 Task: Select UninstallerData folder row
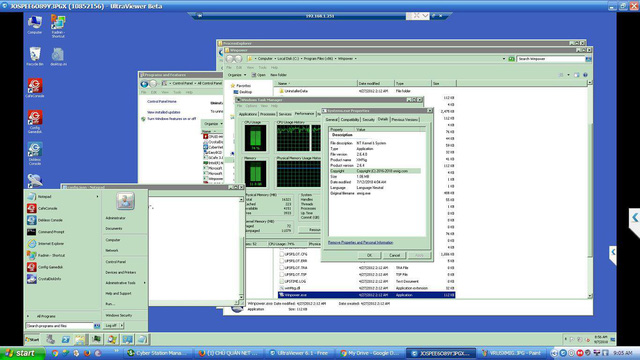(366, 91)
